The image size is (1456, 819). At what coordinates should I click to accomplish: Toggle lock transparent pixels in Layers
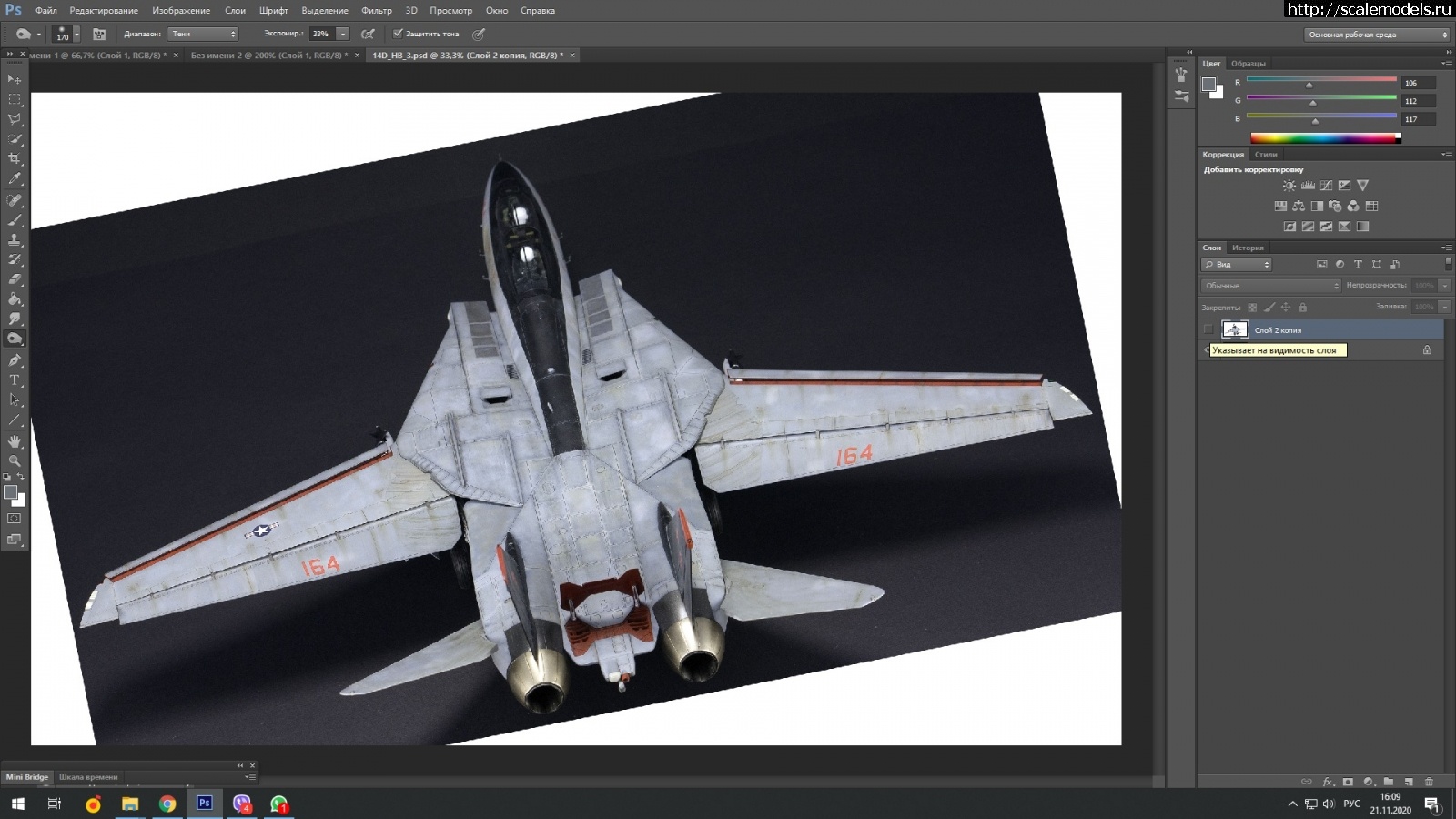[x=1253, y=308]
